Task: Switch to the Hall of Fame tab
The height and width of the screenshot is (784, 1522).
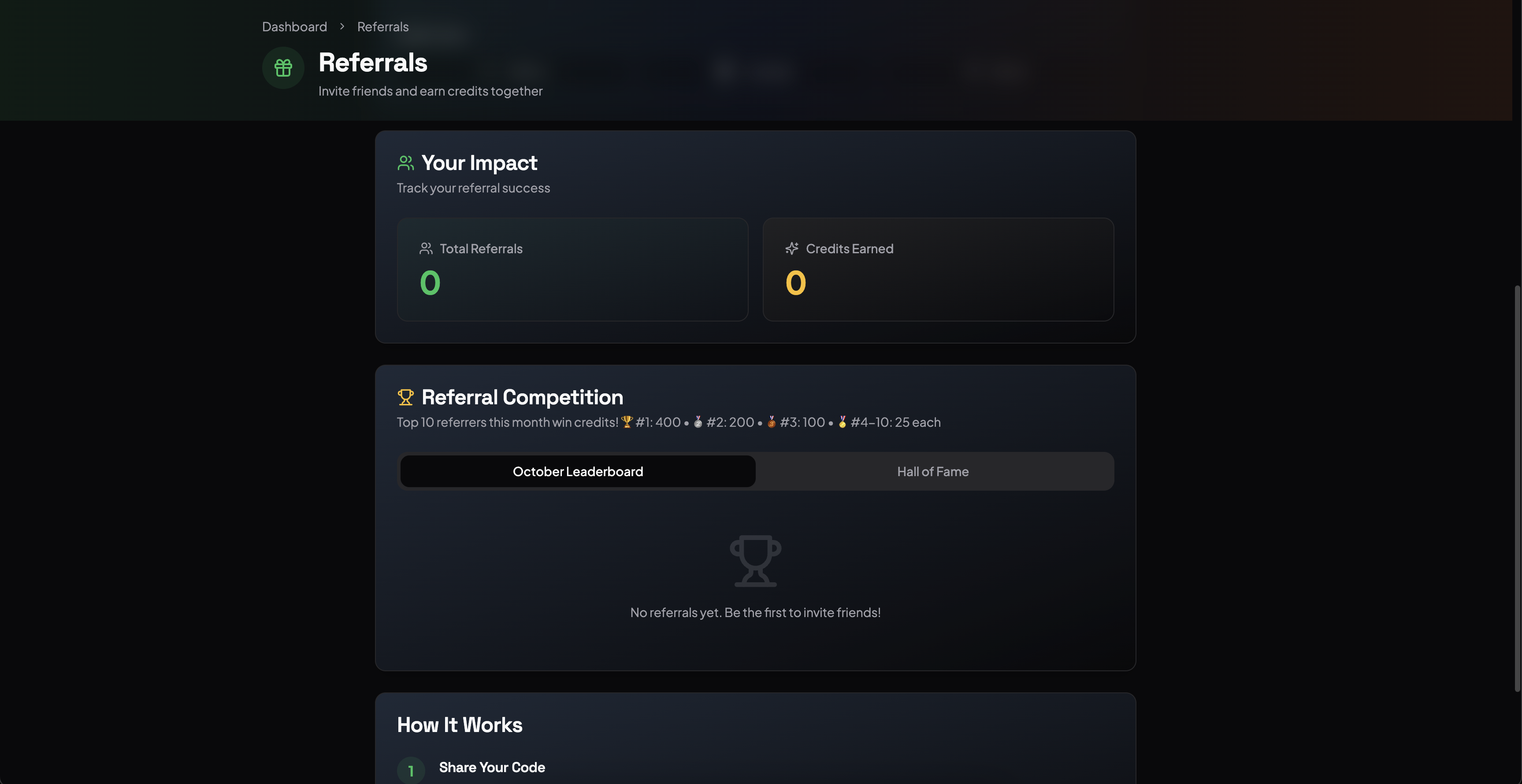Action: [932, 471]
